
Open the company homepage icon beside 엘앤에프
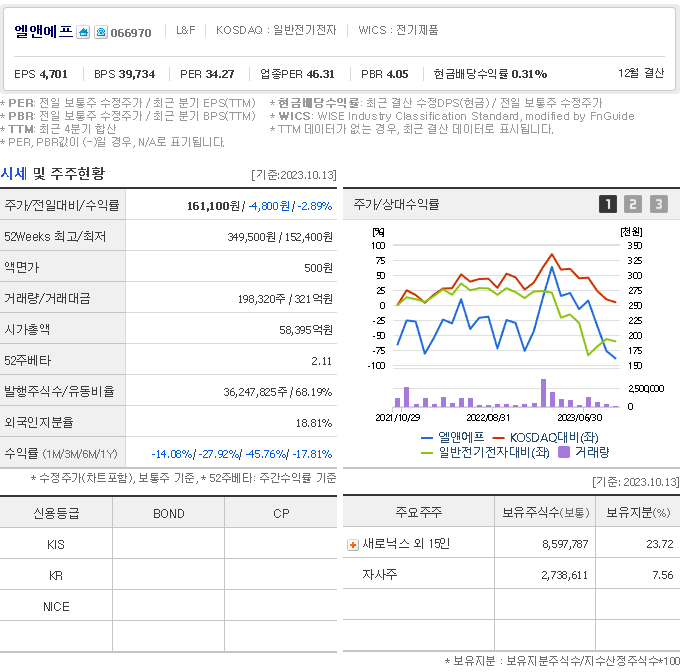(83, 32)
